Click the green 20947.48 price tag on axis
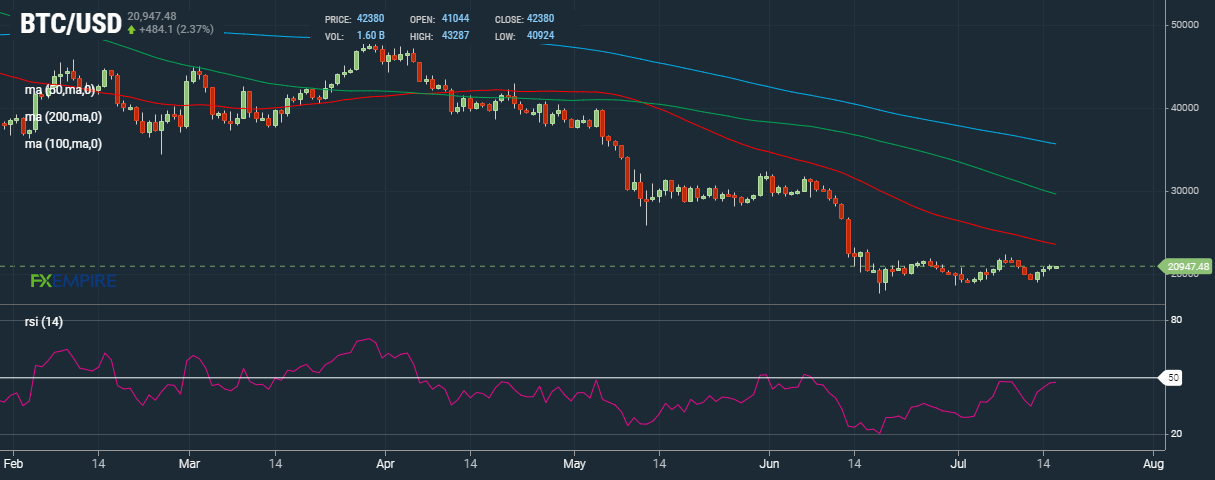The image size is (1215, 480). [1188, 266]
